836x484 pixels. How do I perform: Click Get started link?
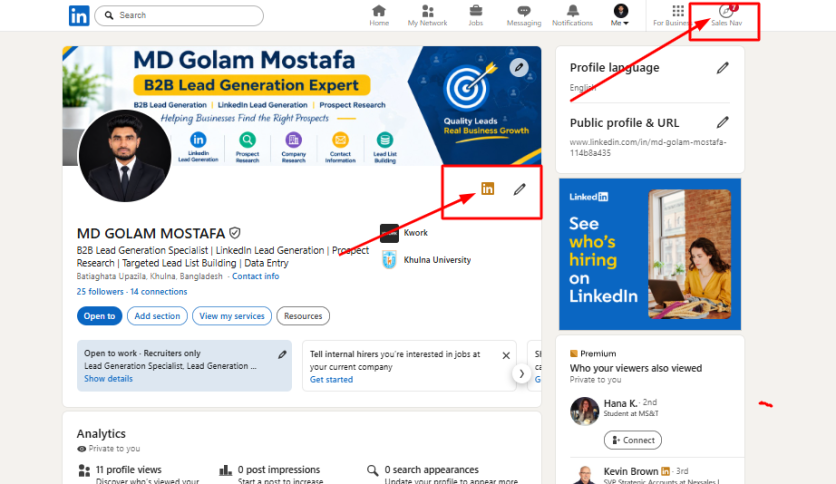331,380
